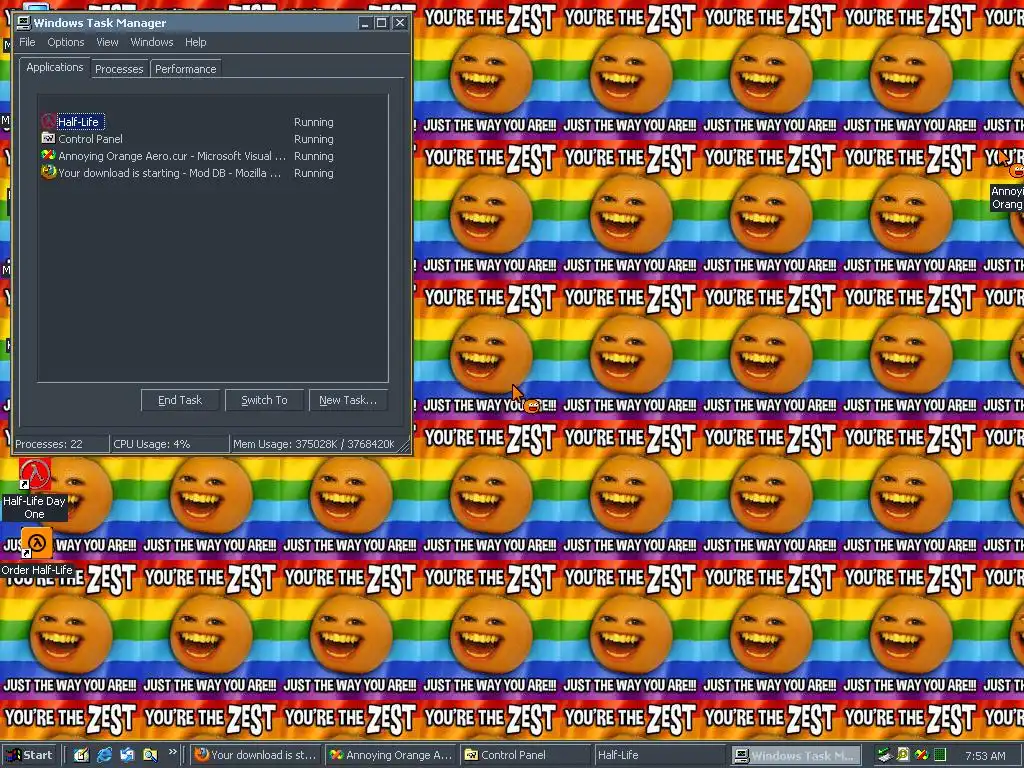Open the View menu
1024x768 pixels.
107,42
